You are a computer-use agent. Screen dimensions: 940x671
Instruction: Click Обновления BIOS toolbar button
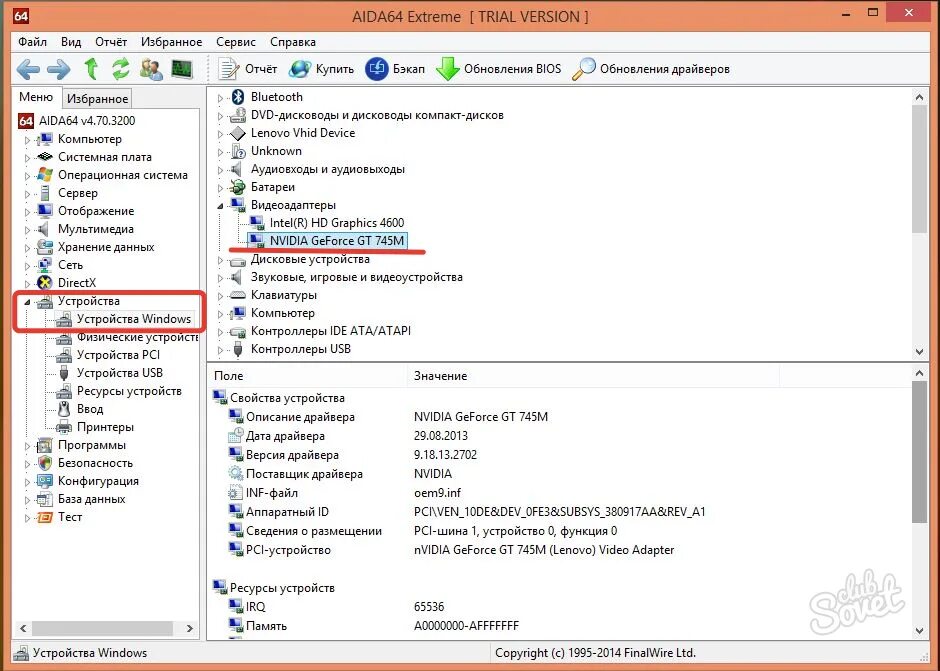499,69
